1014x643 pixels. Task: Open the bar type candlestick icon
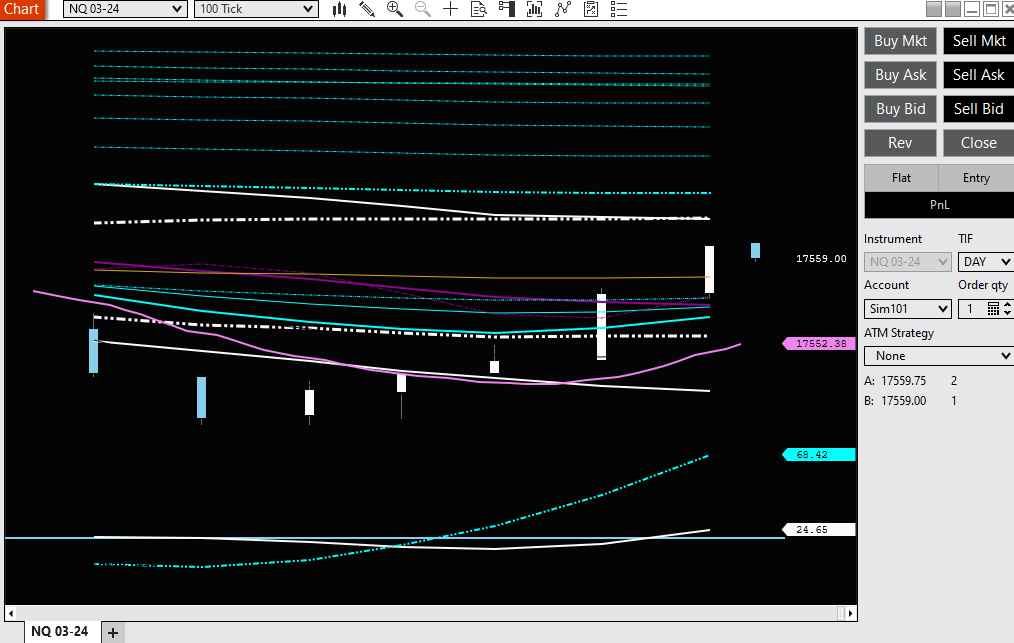[x=340, y=9]
